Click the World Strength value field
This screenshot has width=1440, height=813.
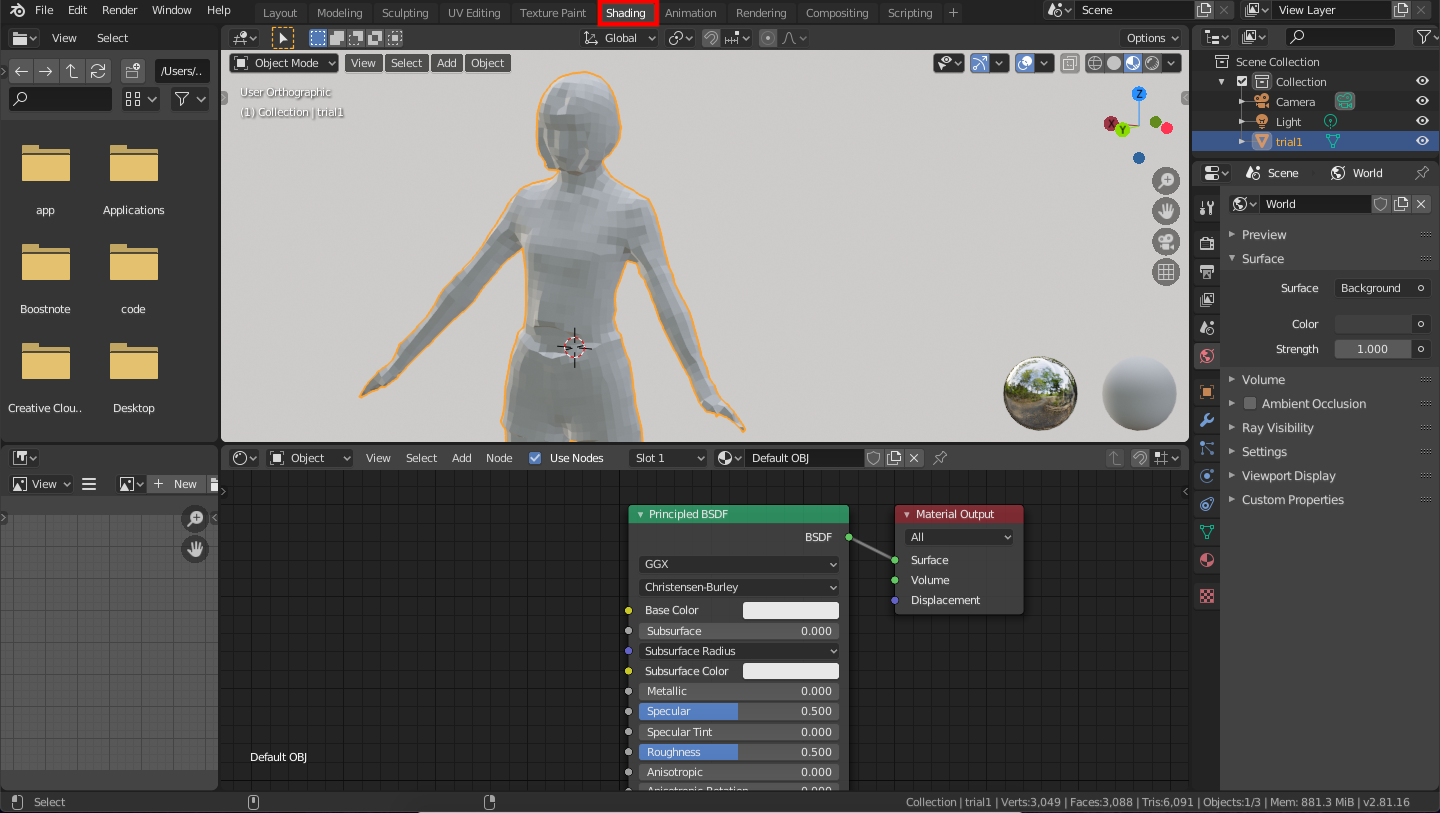pyautogui.click(x=1372, y=349)
